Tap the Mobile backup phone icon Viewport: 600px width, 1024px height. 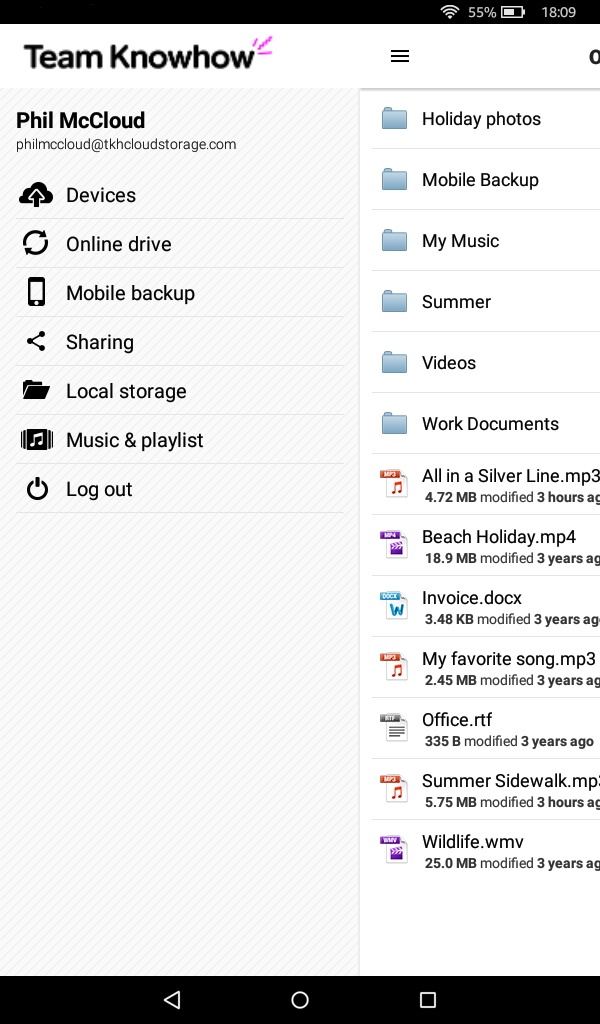(37, 292)
